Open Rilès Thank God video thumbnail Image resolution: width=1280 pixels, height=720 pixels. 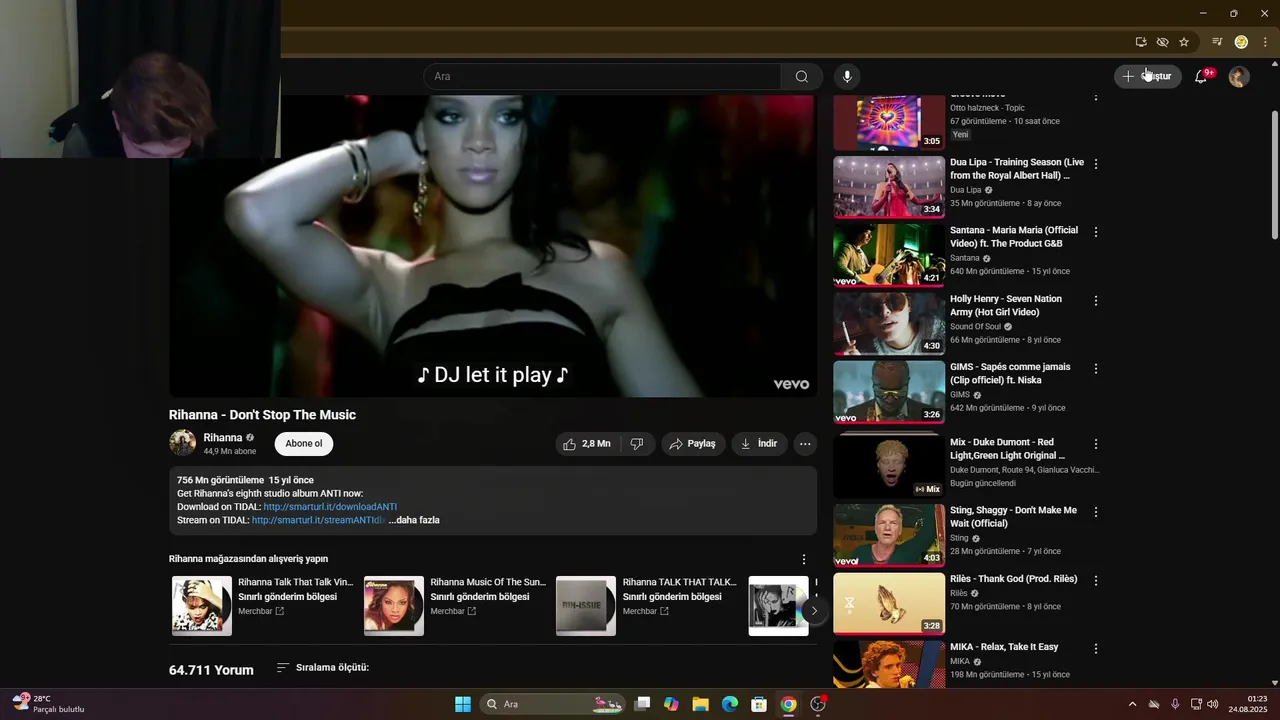click(889, 603)
